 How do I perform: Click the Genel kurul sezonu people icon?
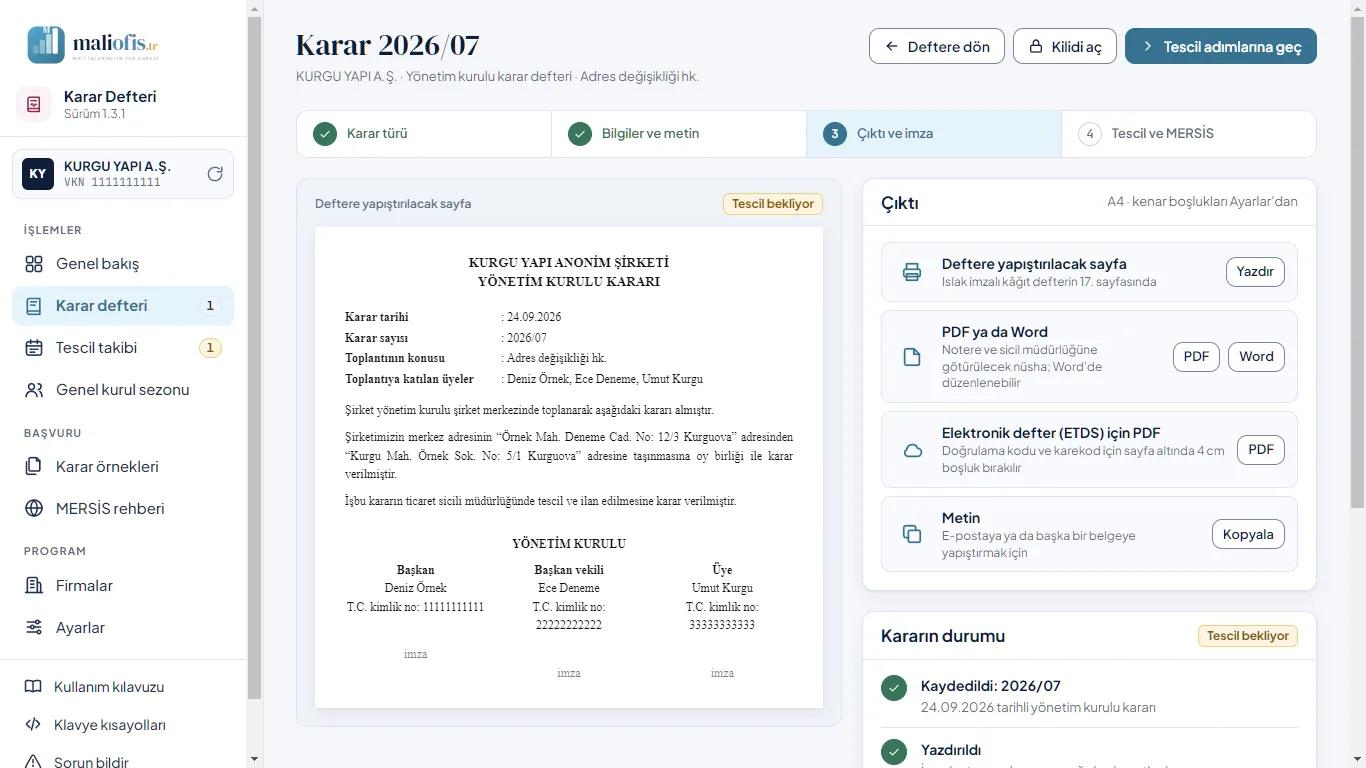click(x=34, y=390)
